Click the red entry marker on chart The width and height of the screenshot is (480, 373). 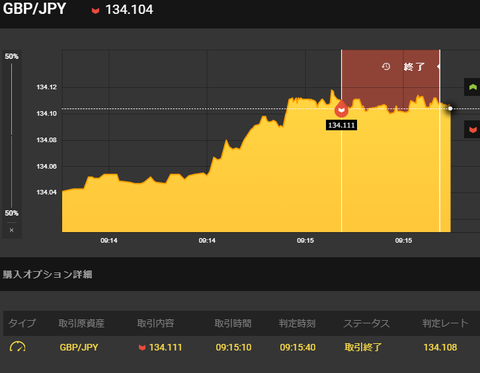click(341, 110)
